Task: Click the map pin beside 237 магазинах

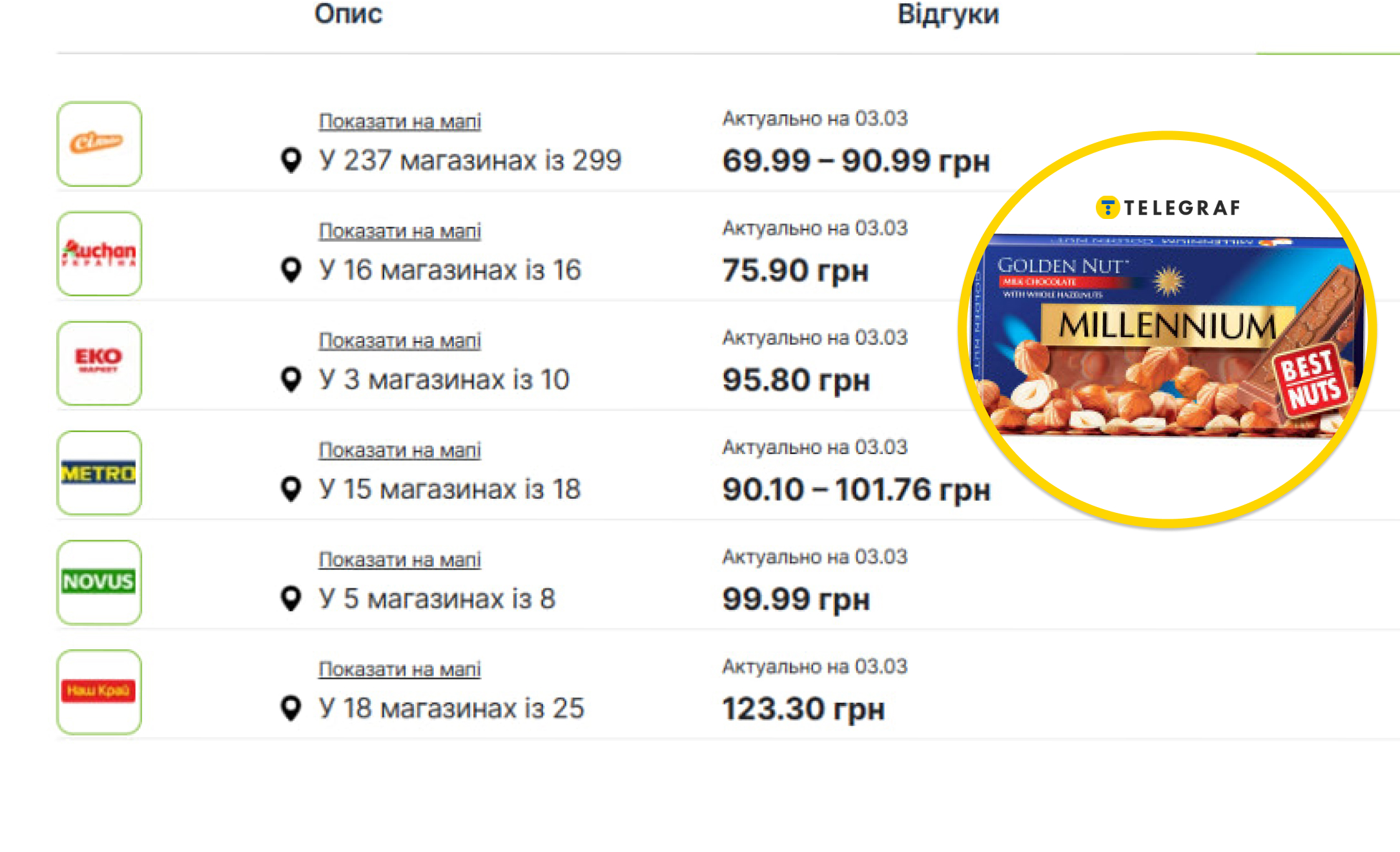Action: [291, 160]
